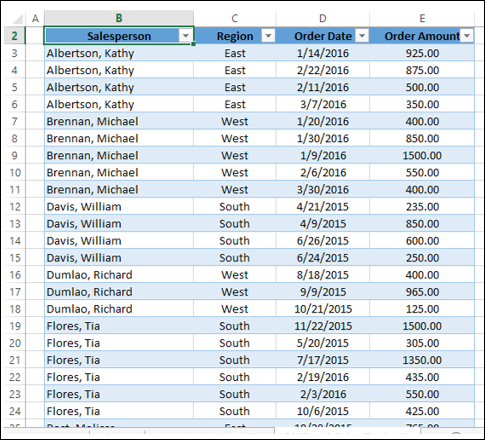Open the Salesperson filter dropdown
Screen dimensions: 485x440
pyautogui.click(x=186, y=36)
